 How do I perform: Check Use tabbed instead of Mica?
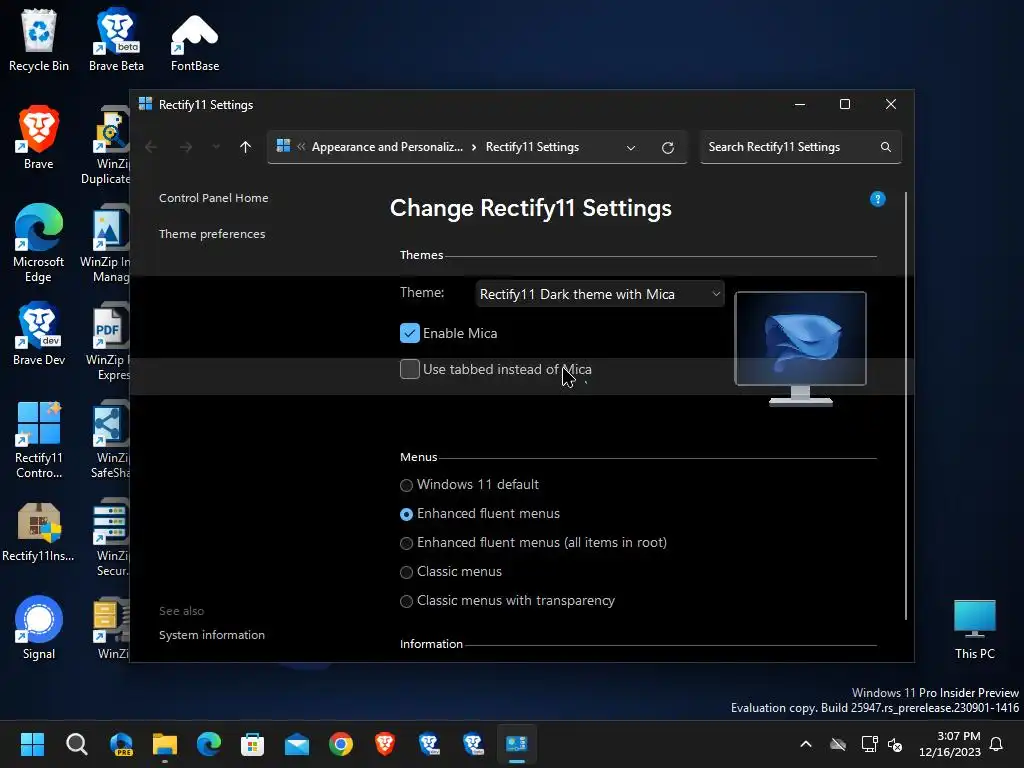coord(409,369)
